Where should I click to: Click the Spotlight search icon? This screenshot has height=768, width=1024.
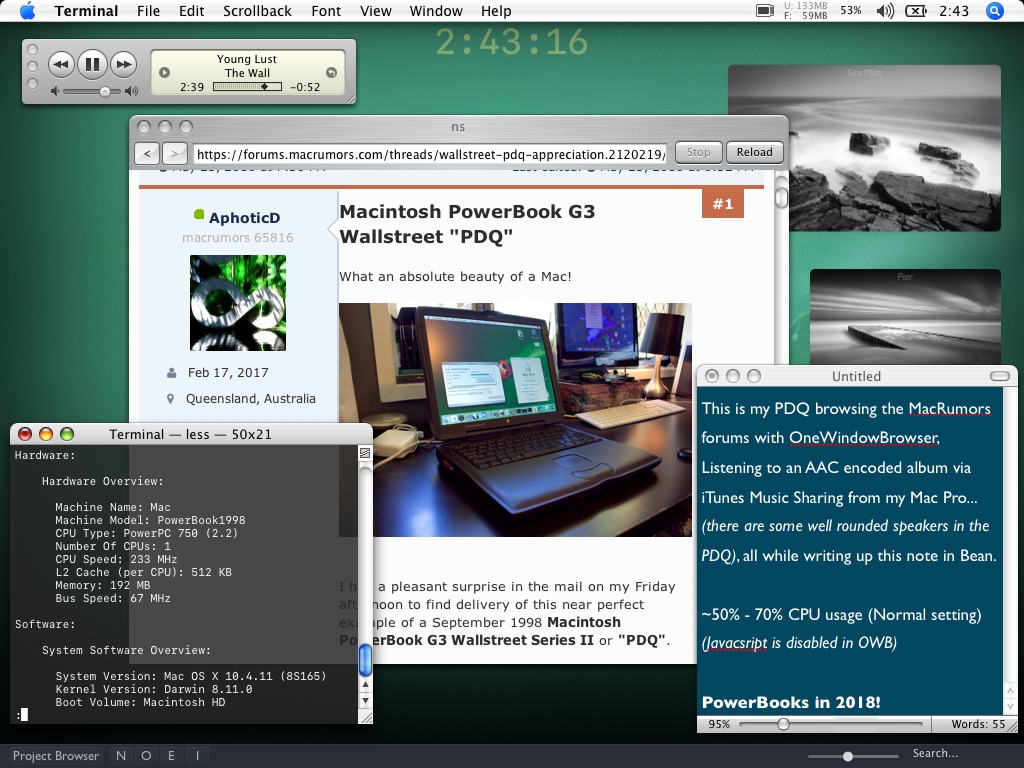994,11
